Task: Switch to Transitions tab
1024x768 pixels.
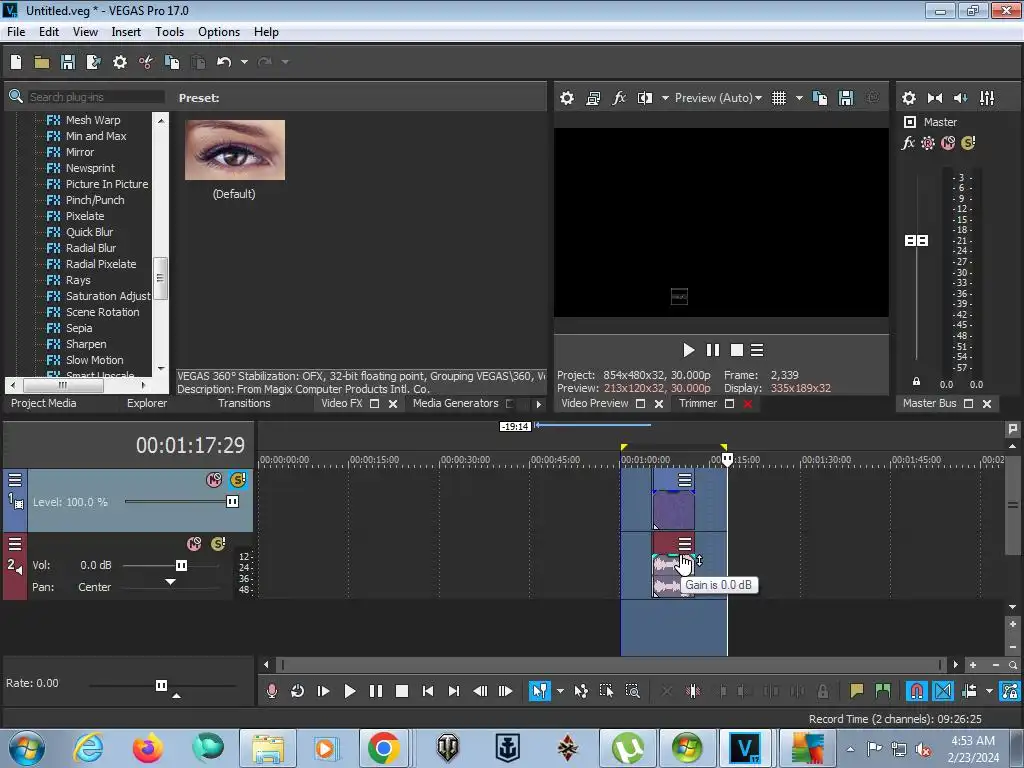Action: pos(244,404)
